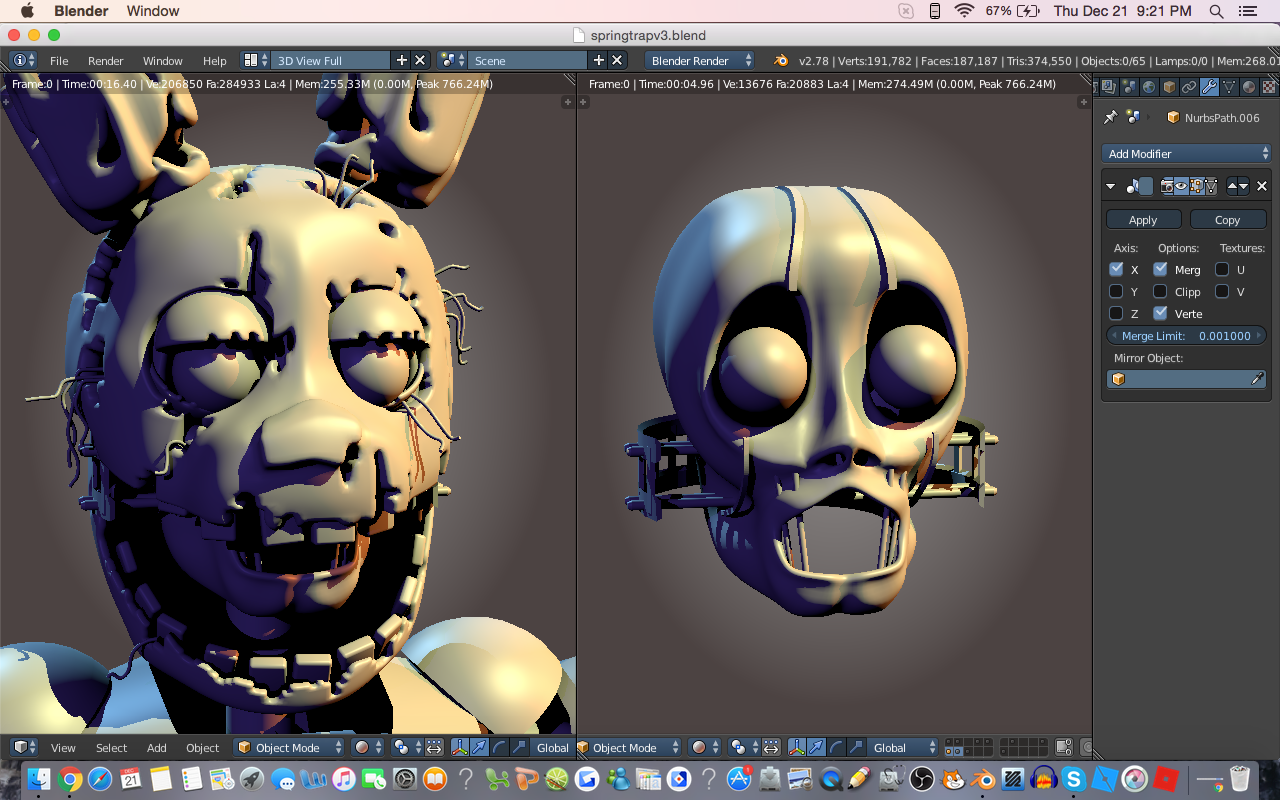
Task: Toggle modifier render camera icon
Action: coord(1167,186)
